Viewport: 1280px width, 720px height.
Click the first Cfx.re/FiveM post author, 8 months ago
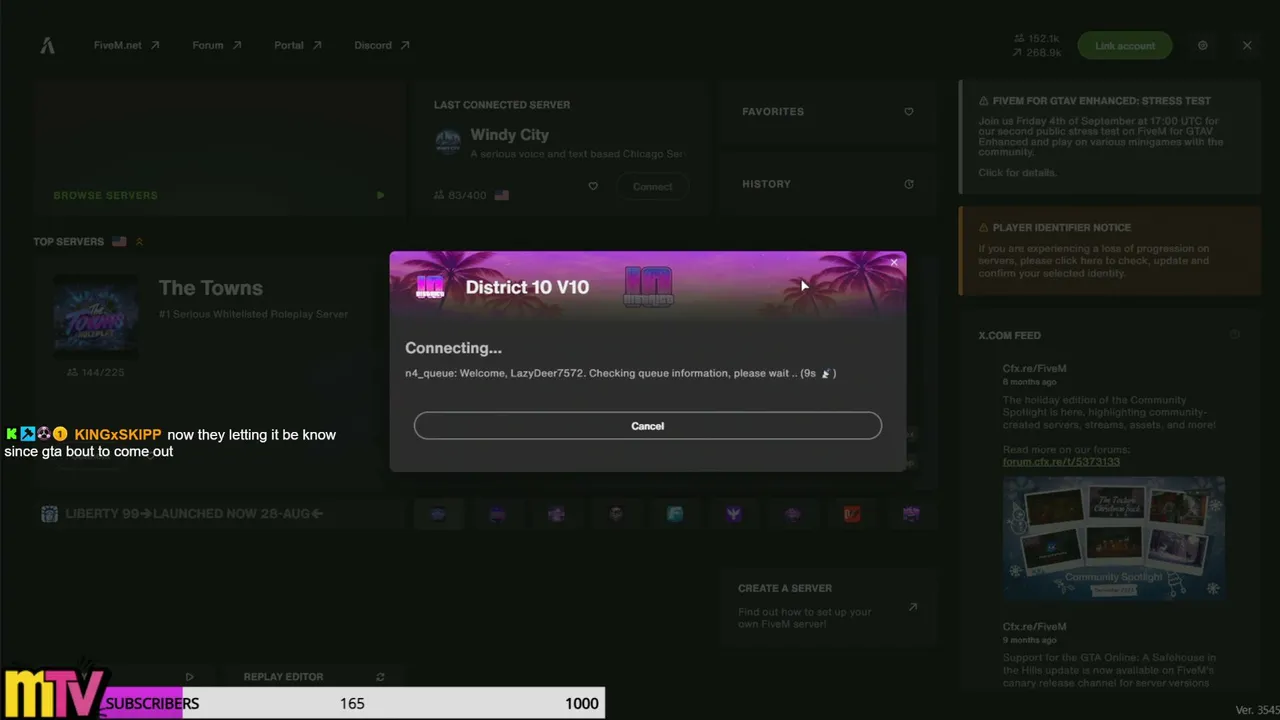tap(1035, 368)
